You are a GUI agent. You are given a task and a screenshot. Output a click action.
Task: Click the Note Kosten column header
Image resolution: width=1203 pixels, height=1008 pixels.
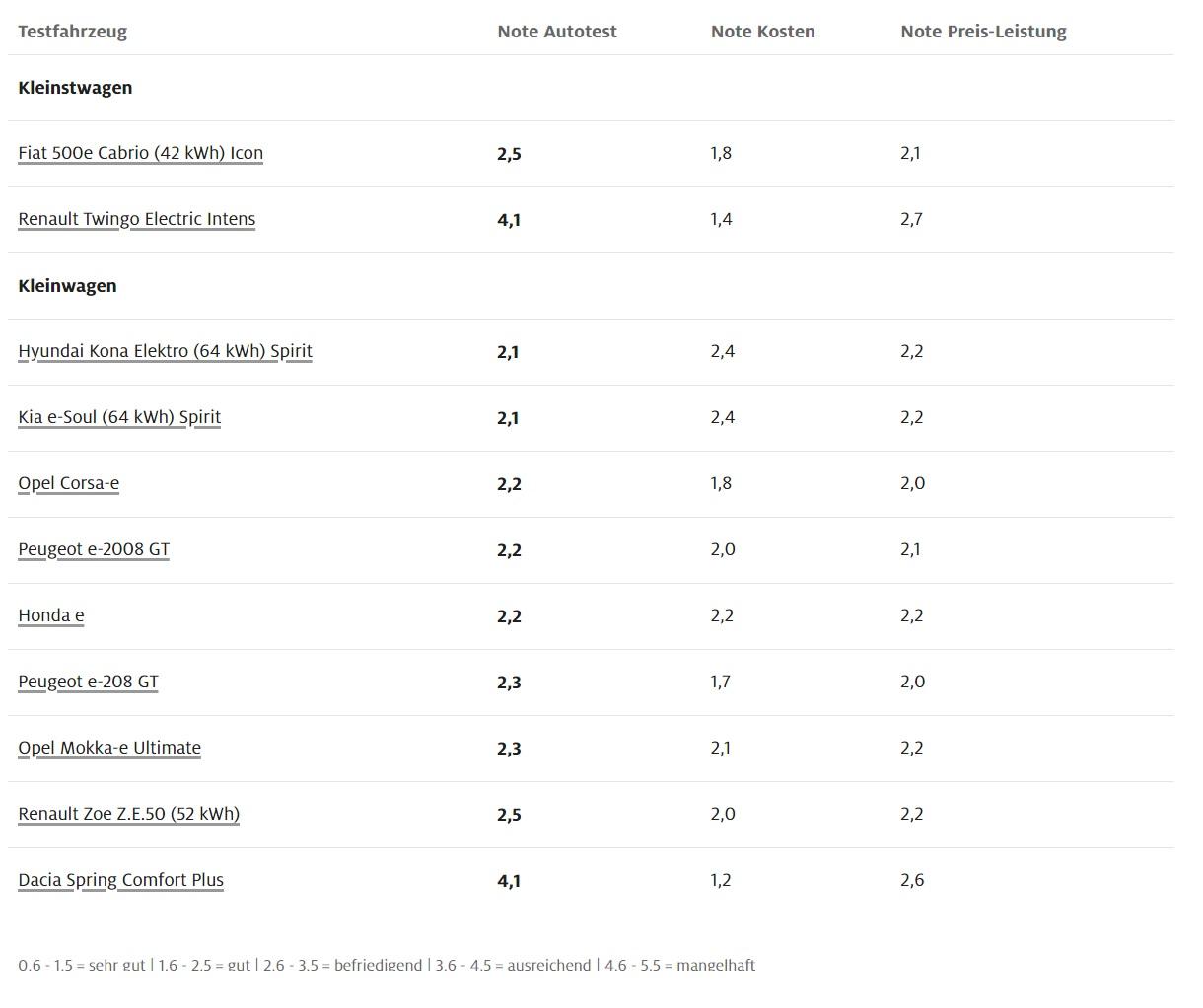tap(763, 32)
